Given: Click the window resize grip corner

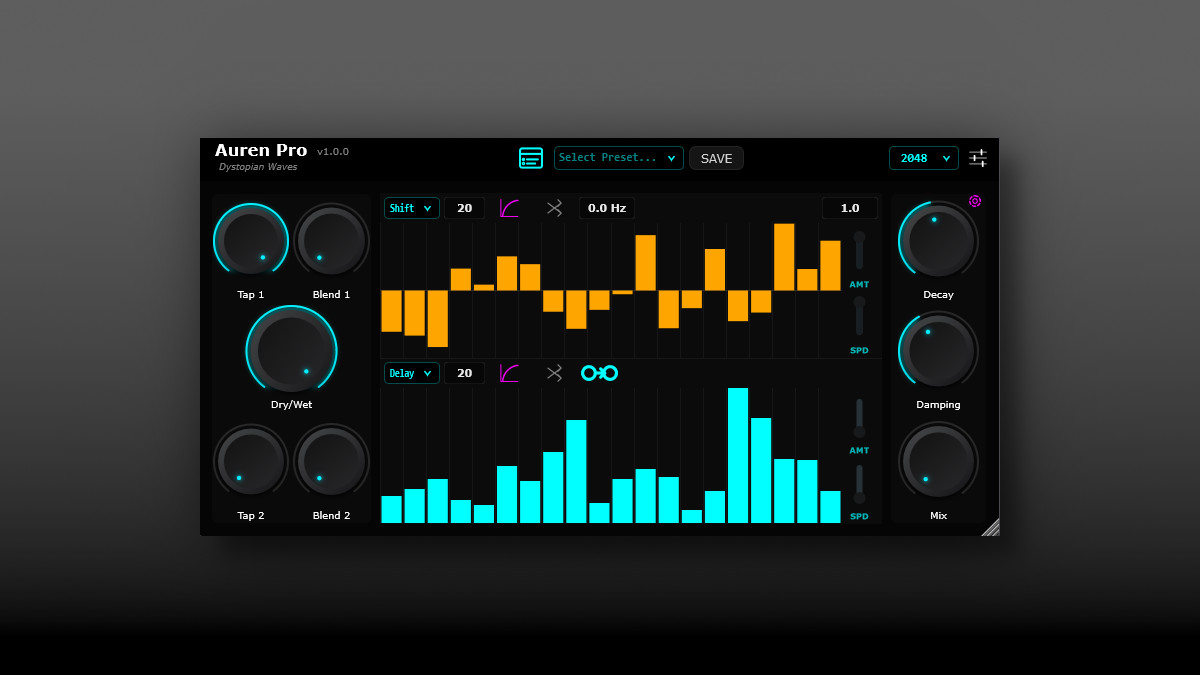Looking at the screenshot, I should pyautogui.click(x=990, y=527).
